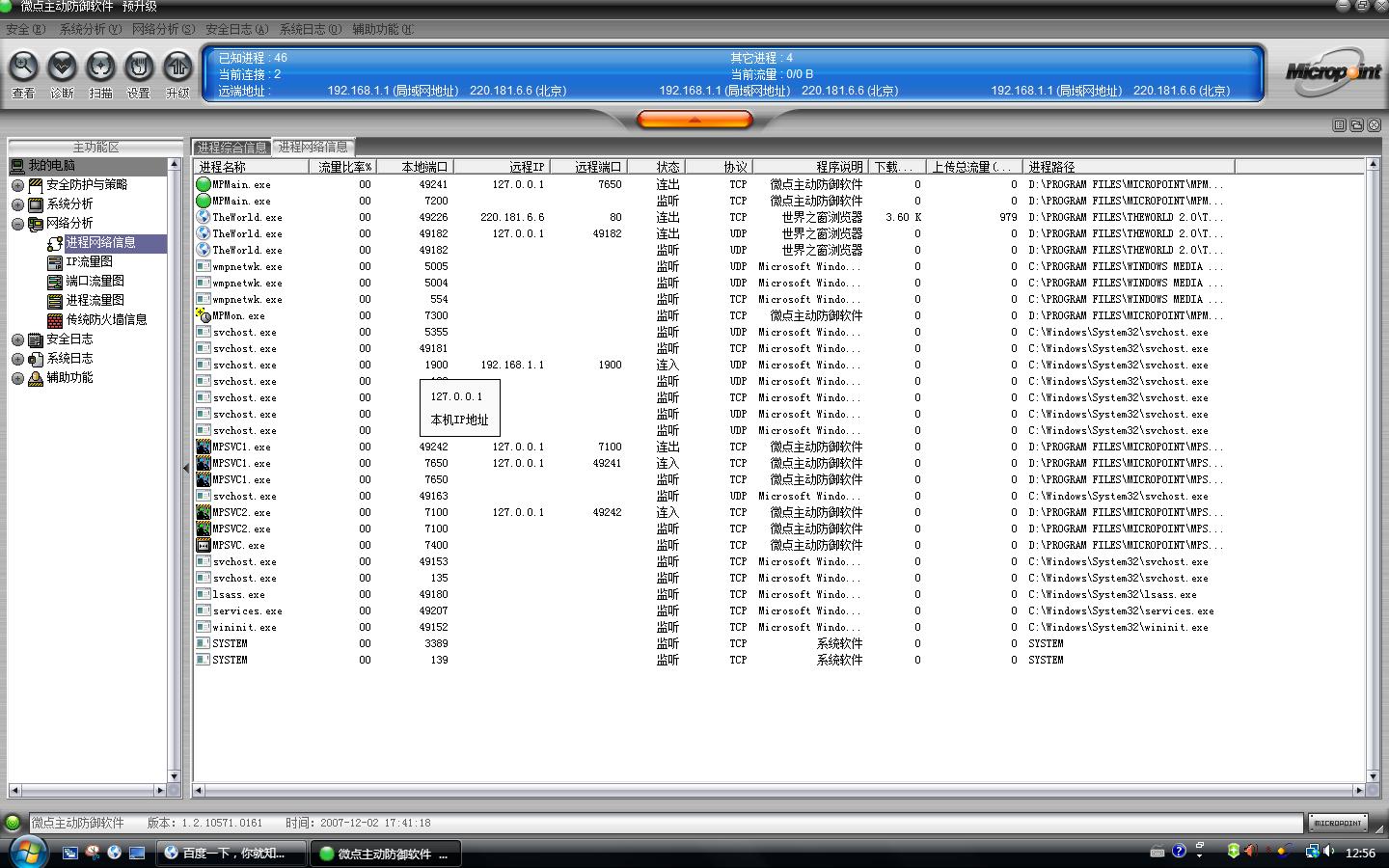This screenshot has height=868, width=1389.
Task: Click the 查看 magnifier toolbar icon
Action: tap(23, 67)
